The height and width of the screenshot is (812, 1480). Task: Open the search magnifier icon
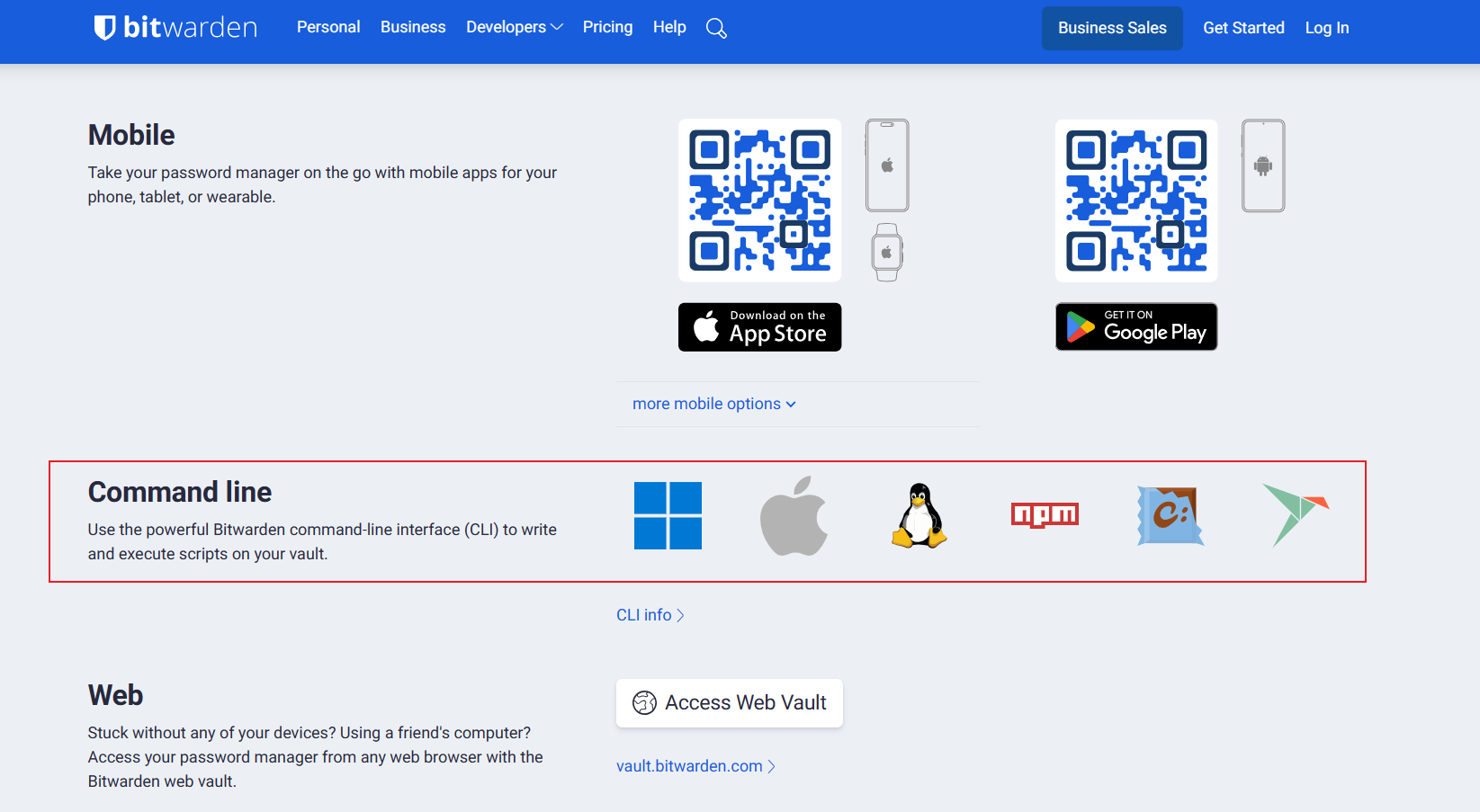click(x=716, y=28)
